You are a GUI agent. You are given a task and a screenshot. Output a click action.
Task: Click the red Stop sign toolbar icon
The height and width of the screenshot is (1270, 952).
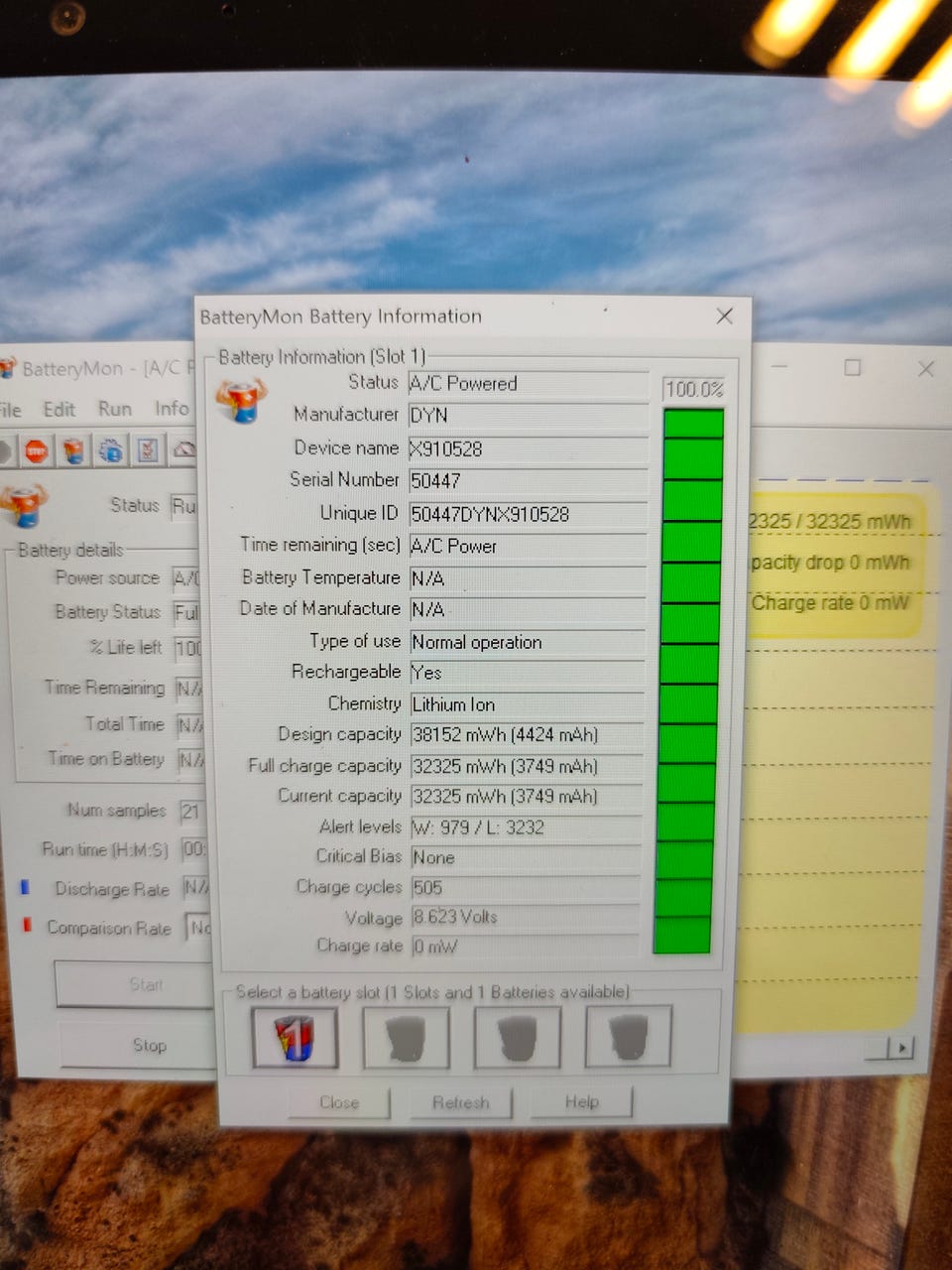[x=37, y=451]
